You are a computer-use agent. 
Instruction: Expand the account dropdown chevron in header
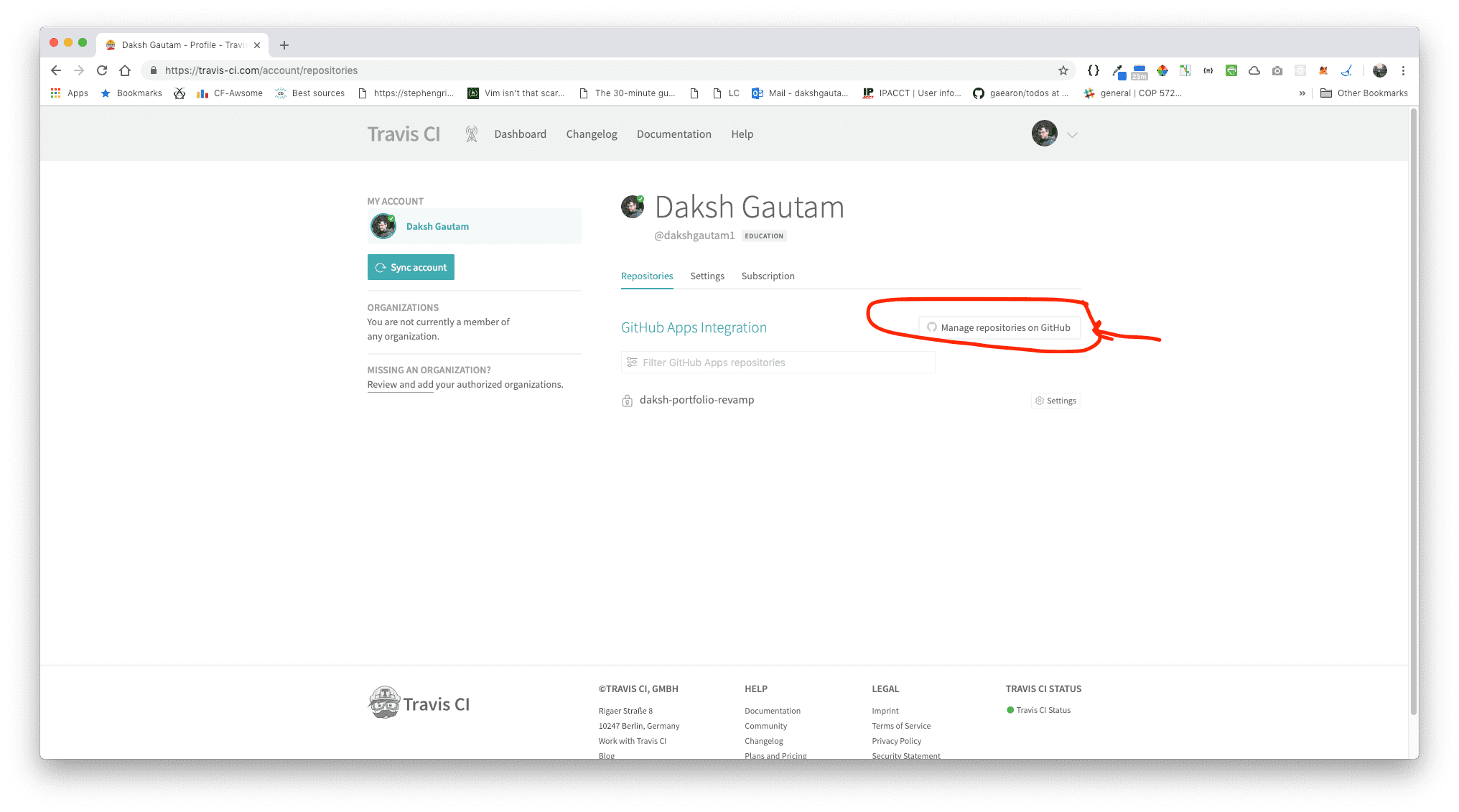coord(1072,135)
